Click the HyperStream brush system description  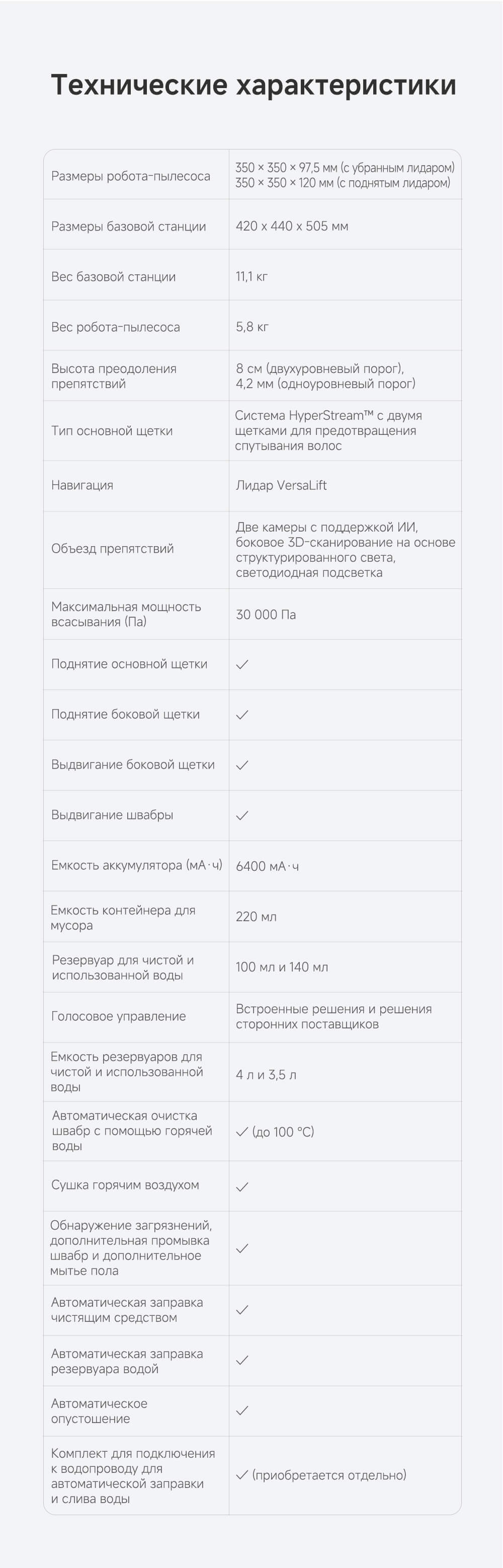(x=328, y=430)
